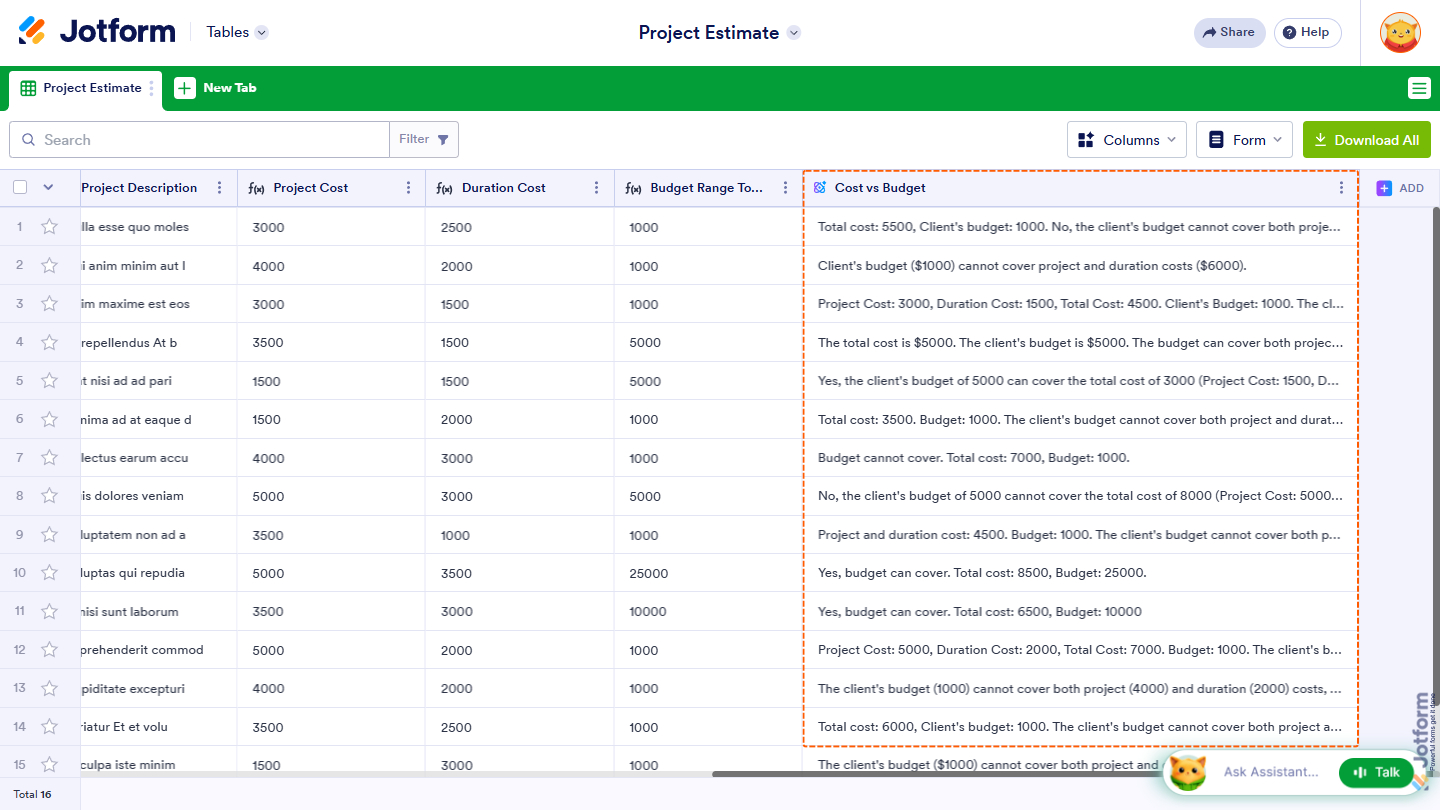Select description cell 'prehenderit commod'
This screenshot has width=1440, height=810.
[x=159, y=650]
